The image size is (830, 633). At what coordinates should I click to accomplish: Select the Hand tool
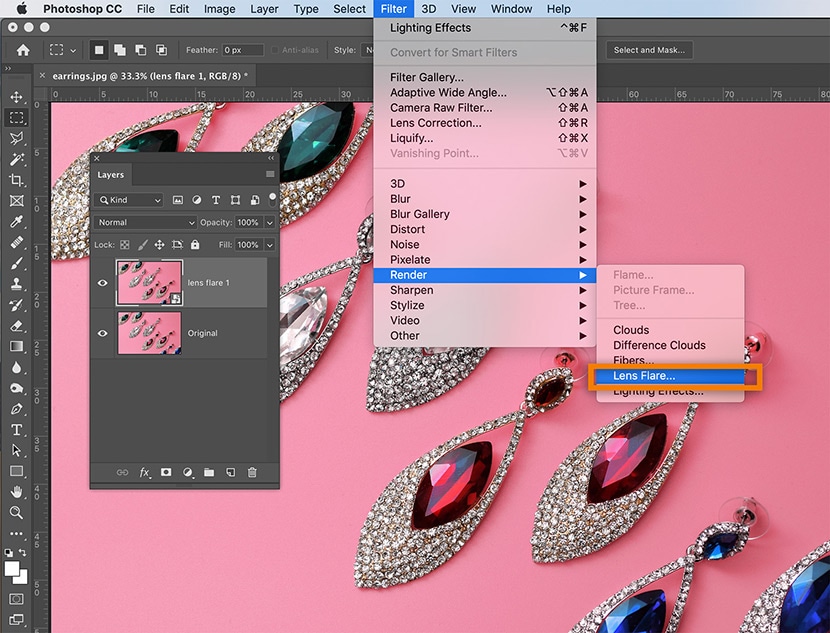coord(17,491)
